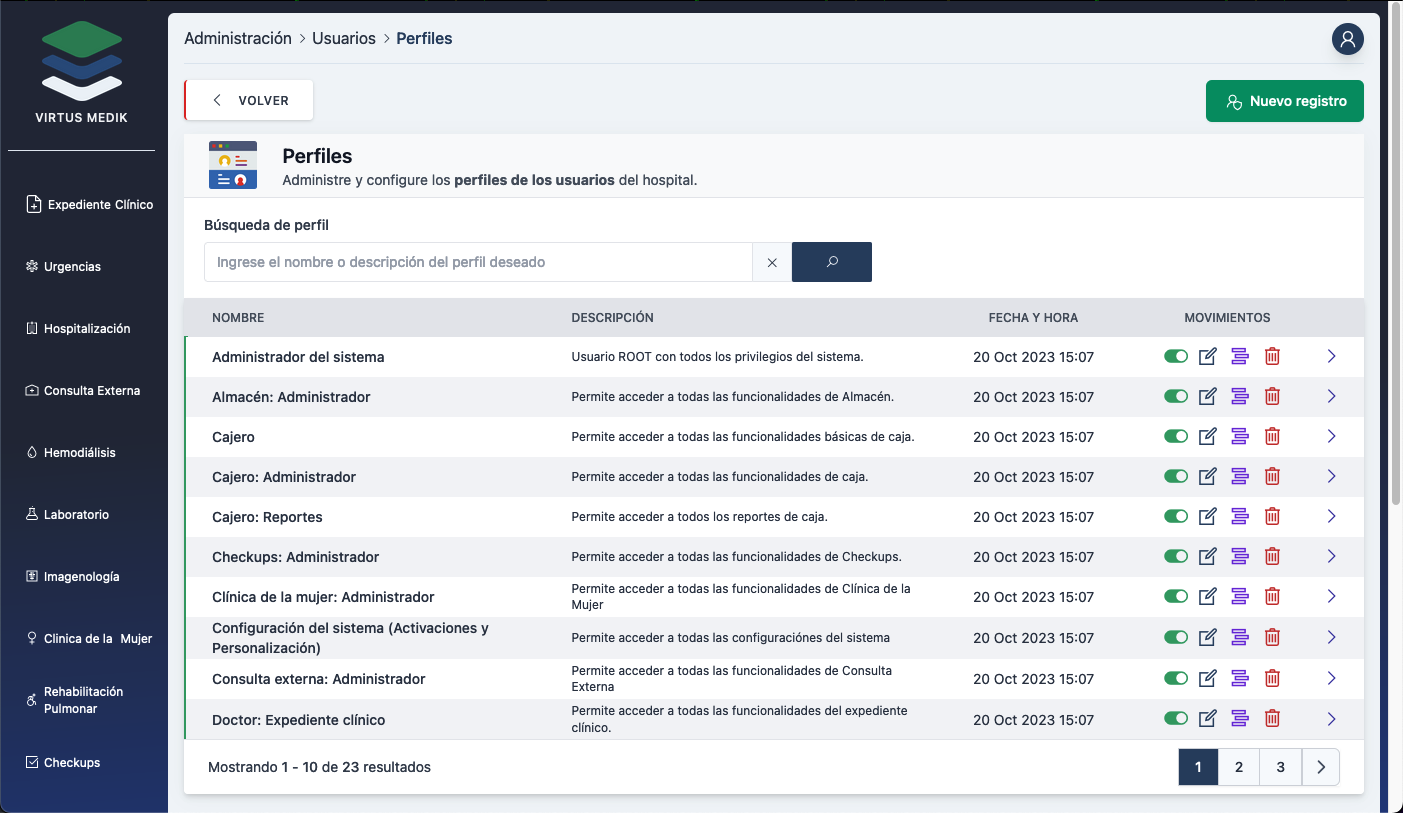Click the search magnifier button

coord(831,262)
